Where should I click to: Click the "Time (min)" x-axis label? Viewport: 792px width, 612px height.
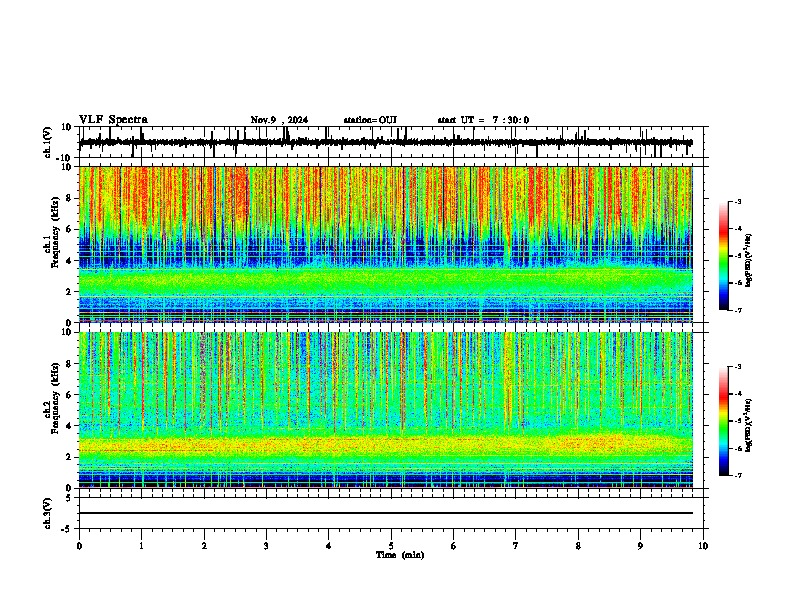(x=400, y=555)
